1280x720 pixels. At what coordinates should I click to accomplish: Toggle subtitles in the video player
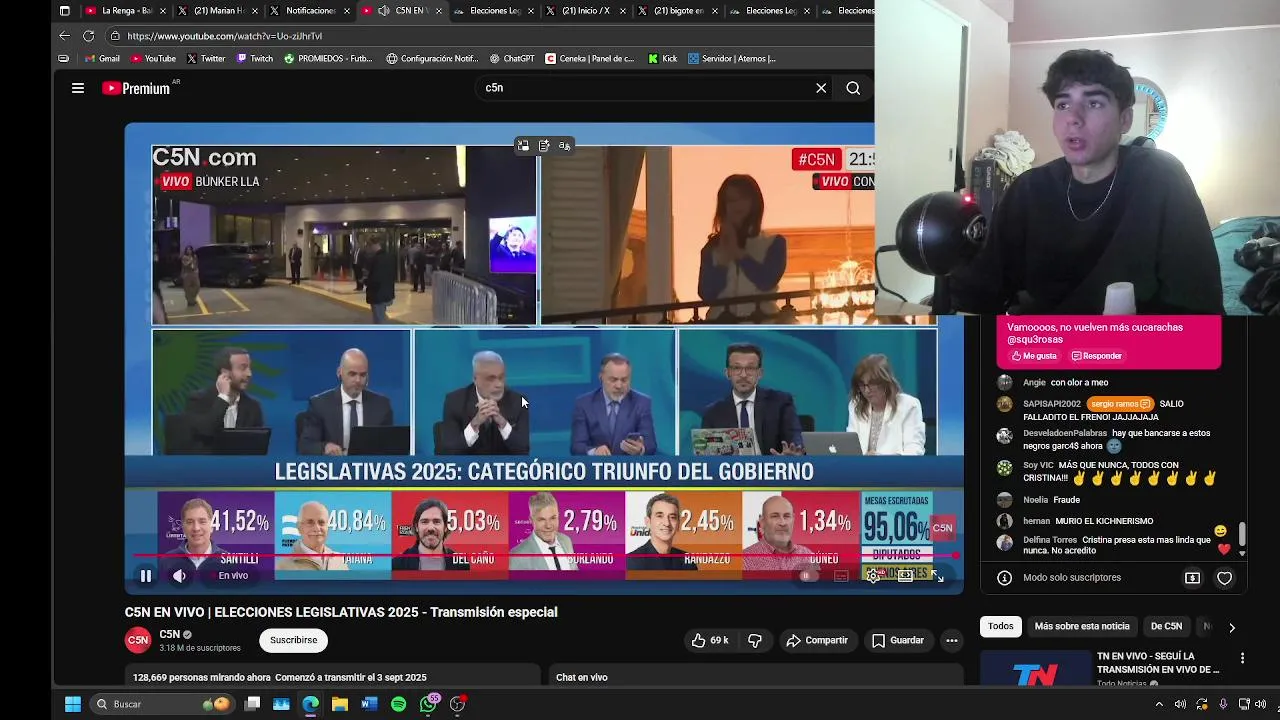coord(841,576)
